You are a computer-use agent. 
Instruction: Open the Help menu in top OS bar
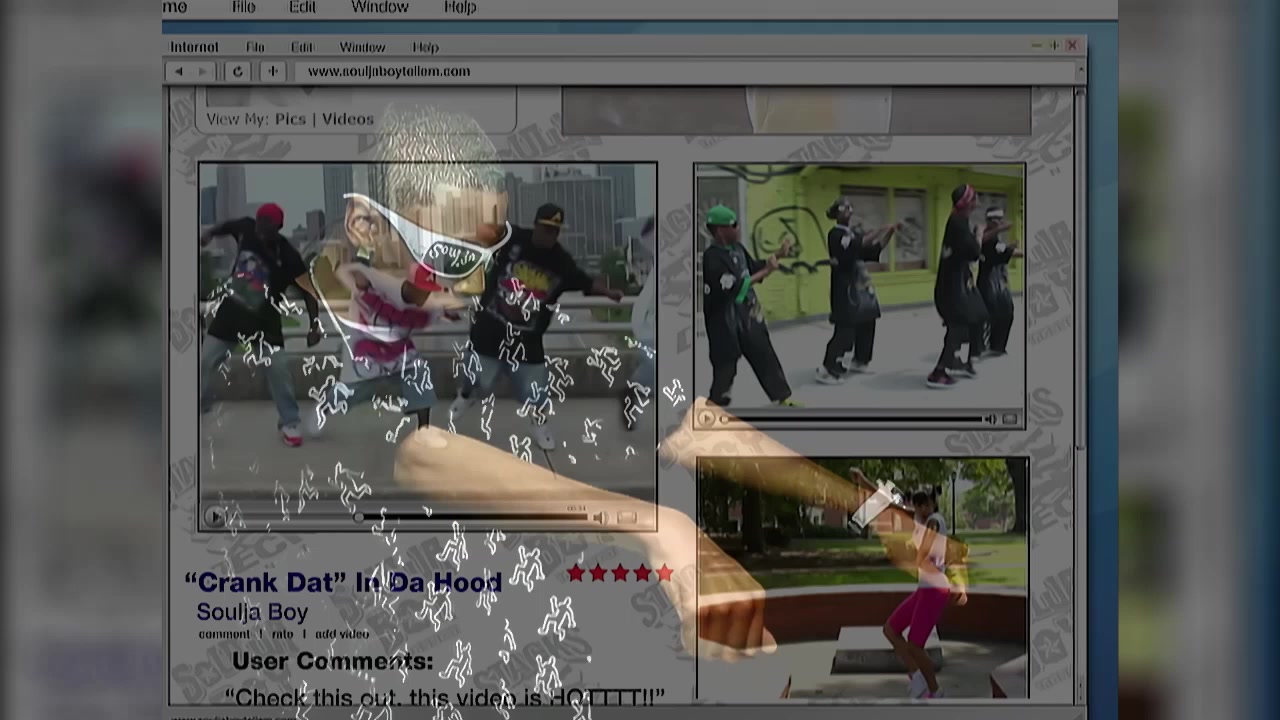click(460, 7)
